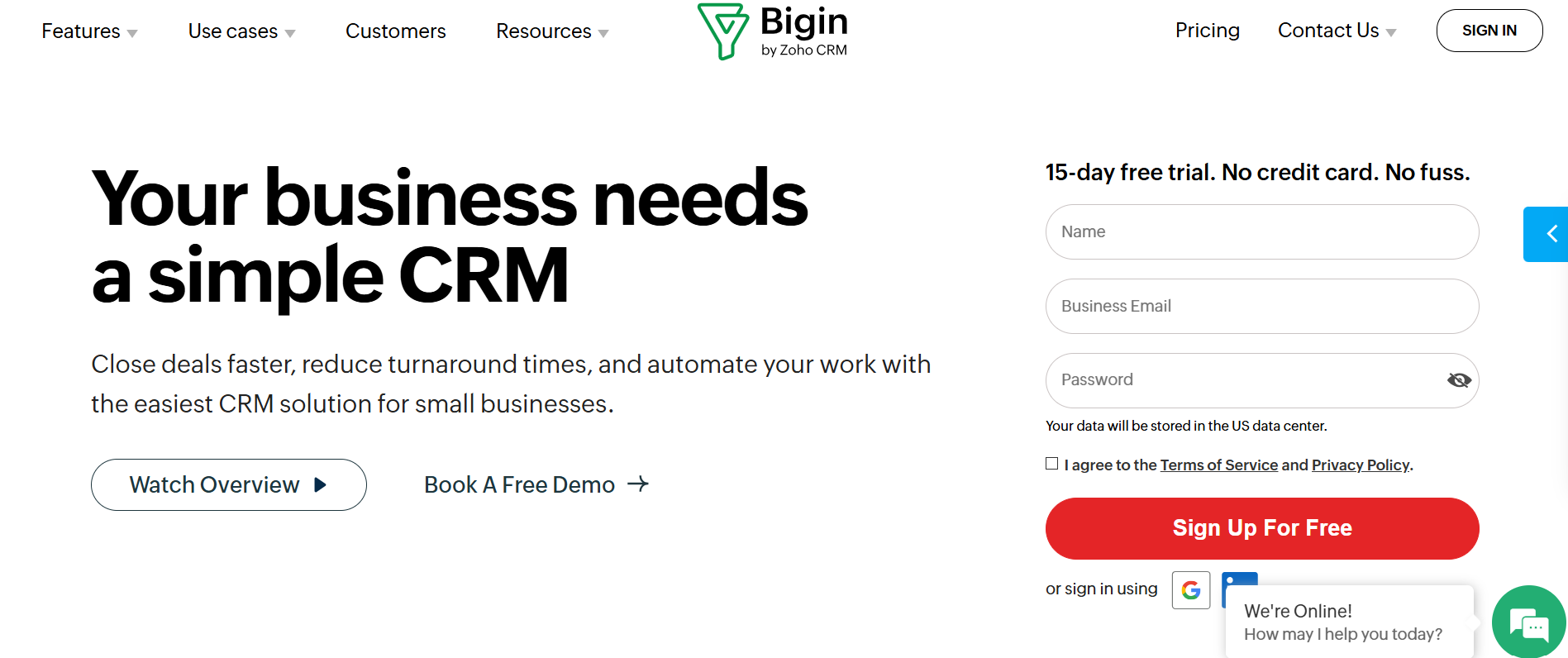Expand the Resources dropdown menu
This screenshot has height=658, width=1568.
point(552,31)
